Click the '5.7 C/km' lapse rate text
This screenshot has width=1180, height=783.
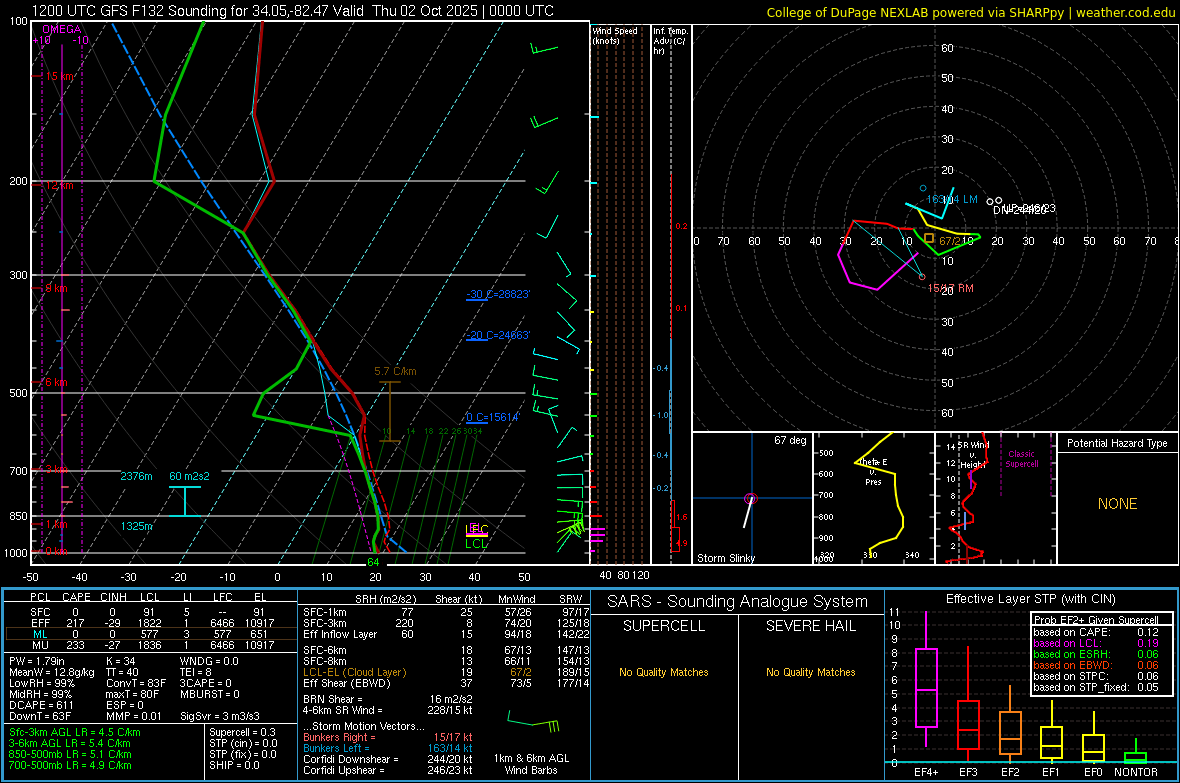pos(395,371)
